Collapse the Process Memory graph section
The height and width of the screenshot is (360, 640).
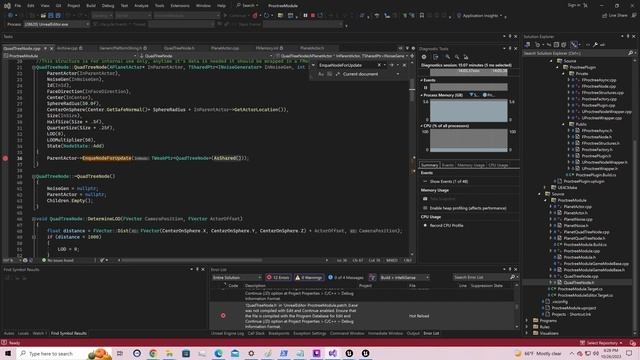point(422,95)
